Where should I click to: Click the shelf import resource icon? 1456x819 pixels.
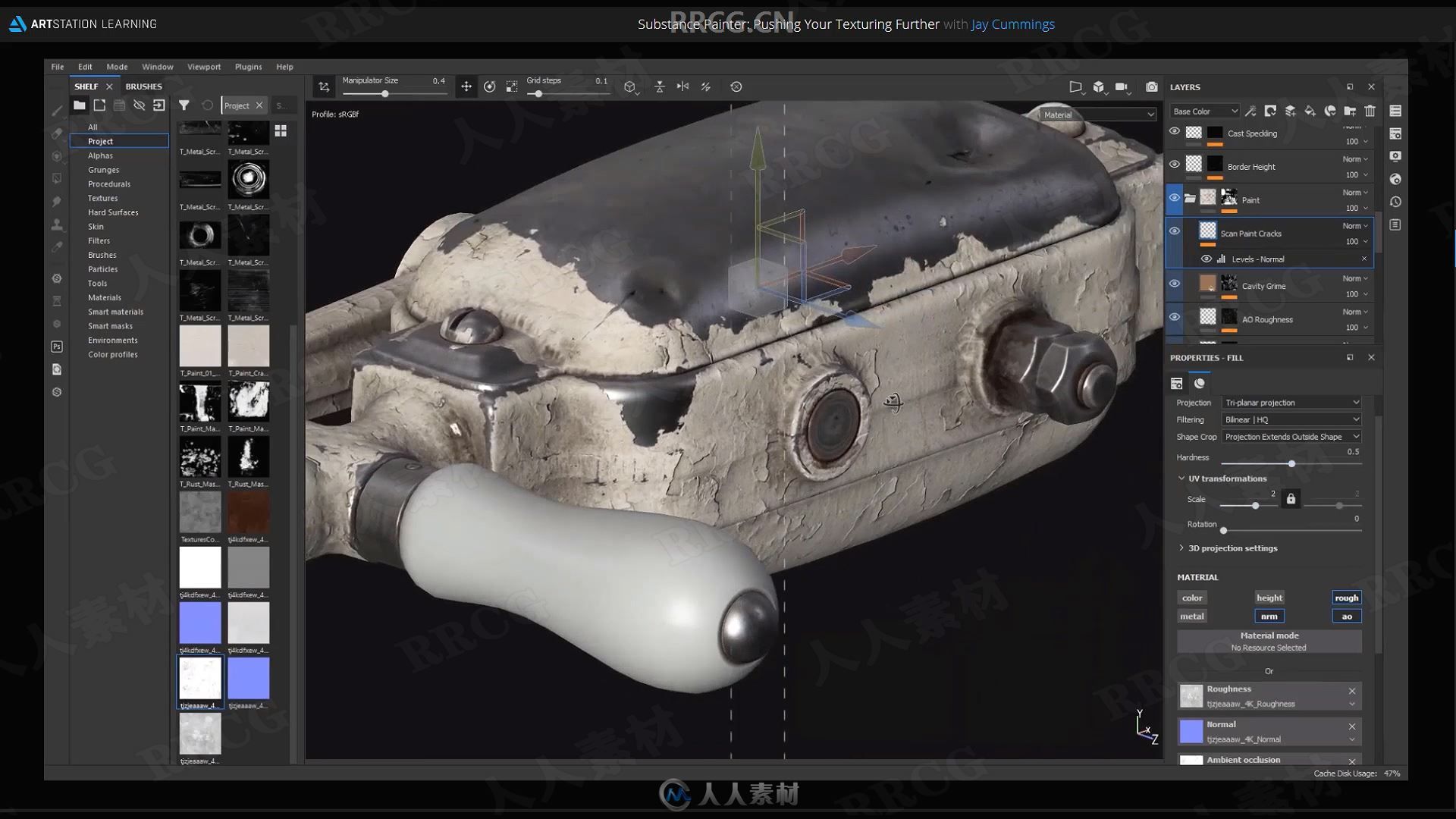pyautogui.click(x=158, y=105)
